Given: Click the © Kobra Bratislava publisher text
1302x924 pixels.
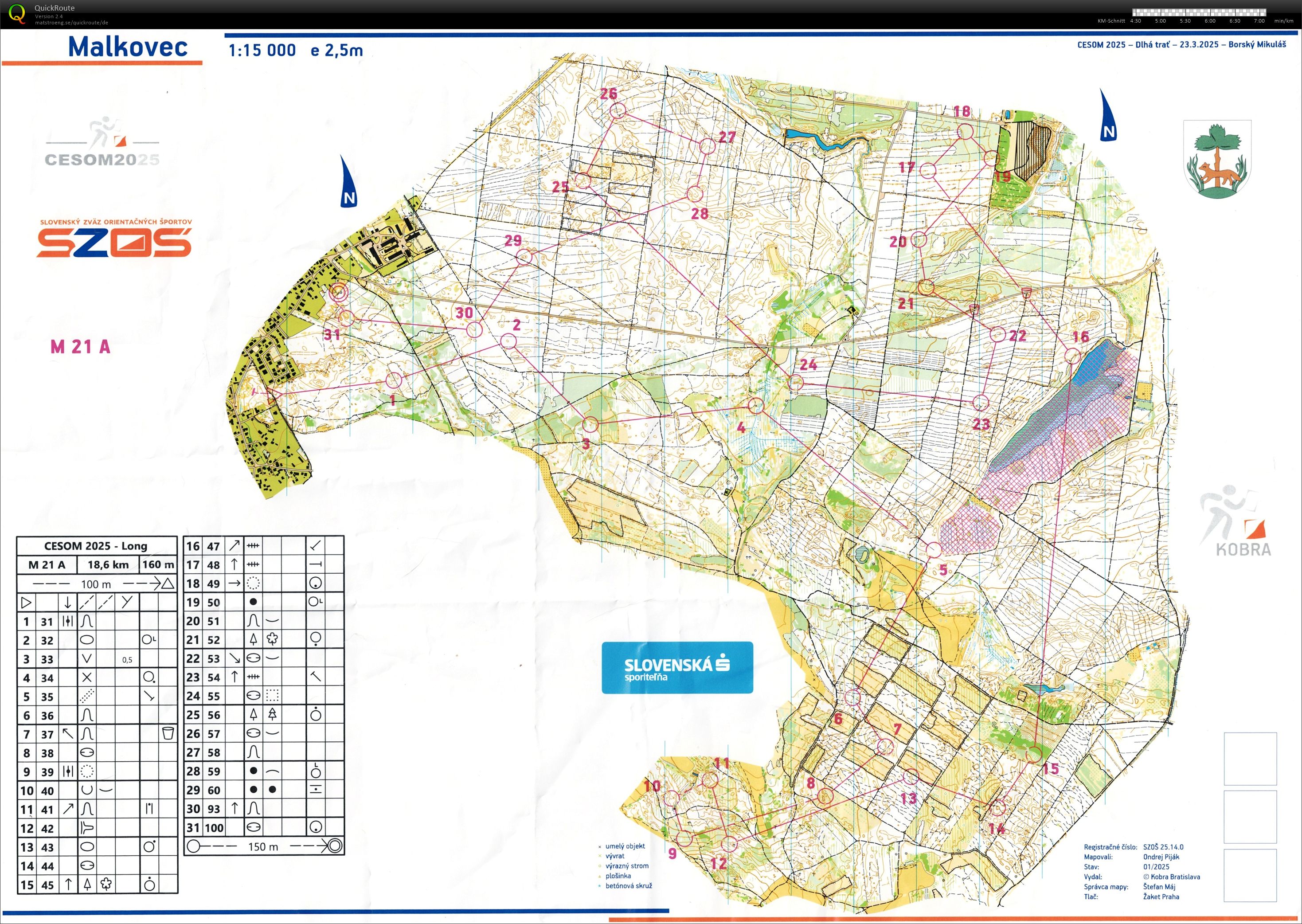Looking at the screenshot, I should (x=1171, y=877).
